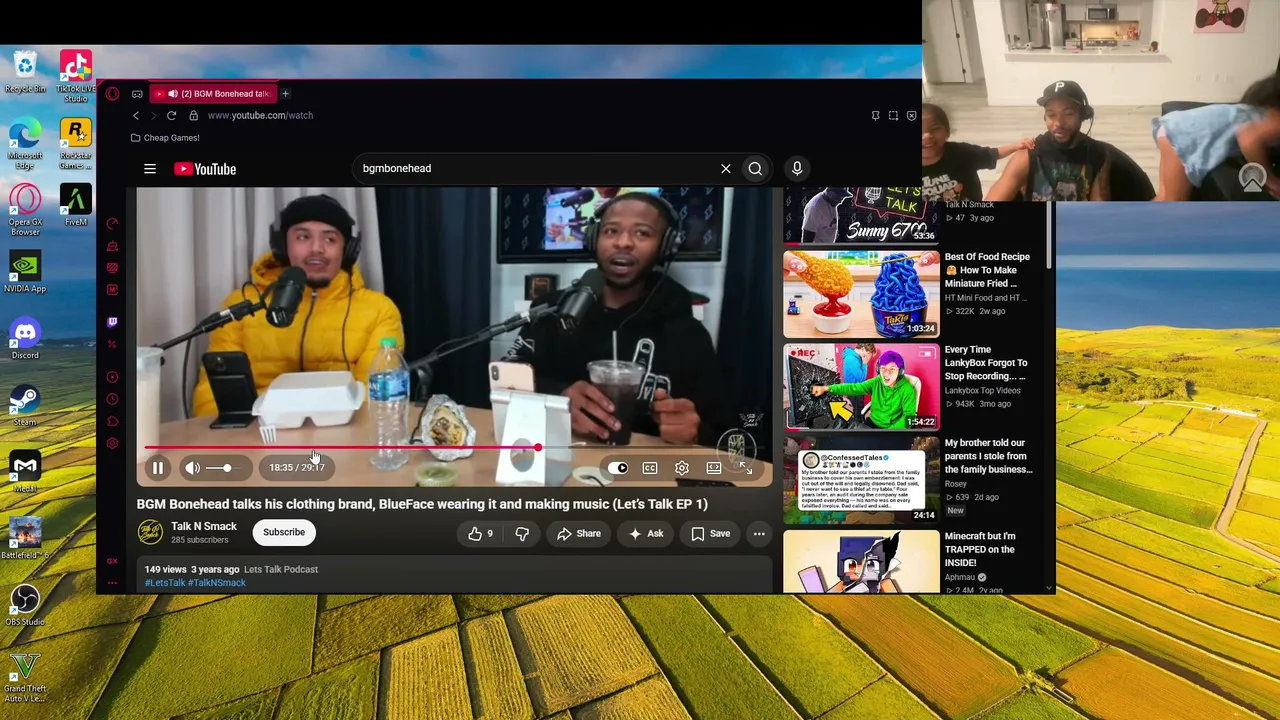Open the Twitch panel in Opera sidebar
Screen dimensions: 1280x720
point(112,322)
